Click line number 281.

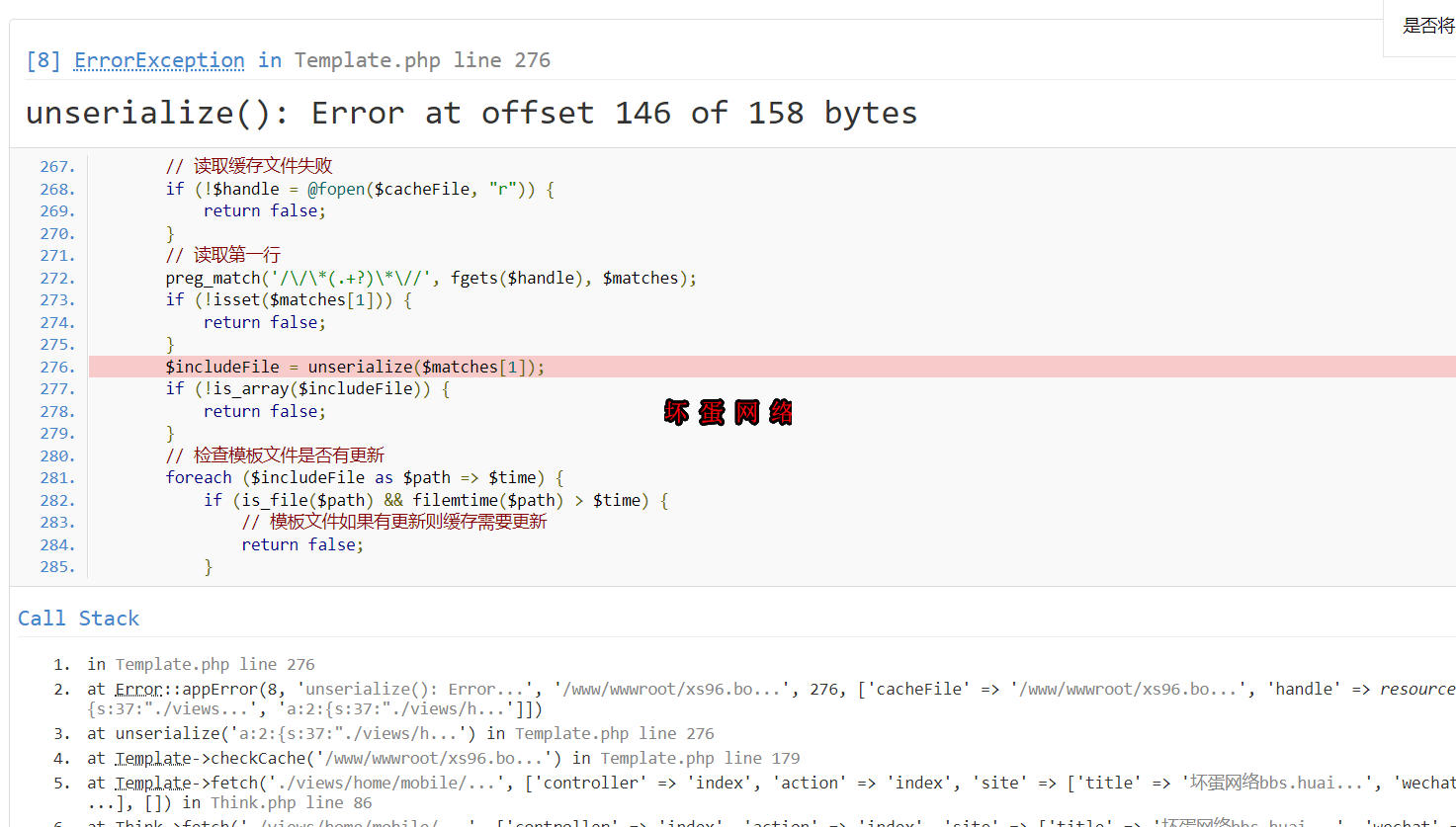point(57,477)
